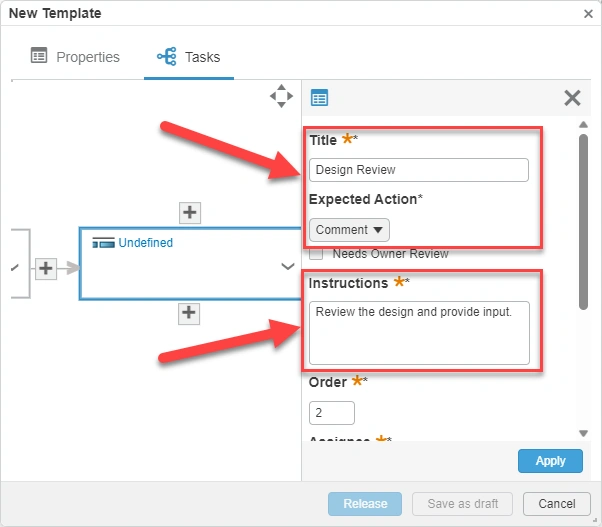Viewport: 602px width, 527px height.
Task: Click the pan arrows icon above canvas
Action: pyautogui.click(x=281, y=96)
